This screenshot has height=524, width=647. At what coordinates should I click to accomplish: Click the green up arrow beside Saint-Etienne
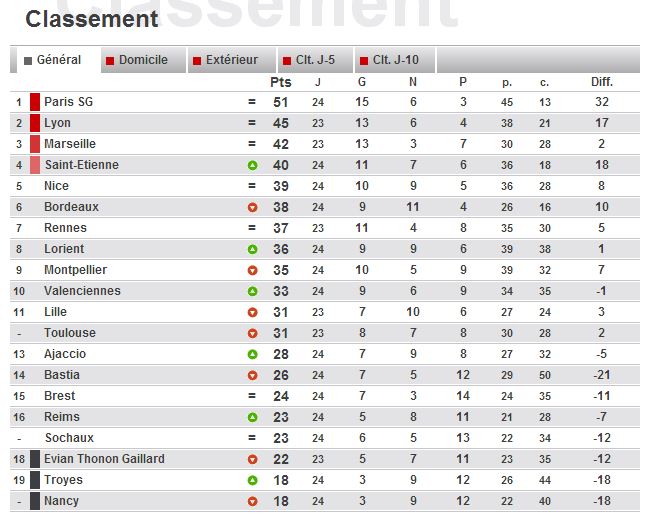pyautogui.click(x=253, y=165)
